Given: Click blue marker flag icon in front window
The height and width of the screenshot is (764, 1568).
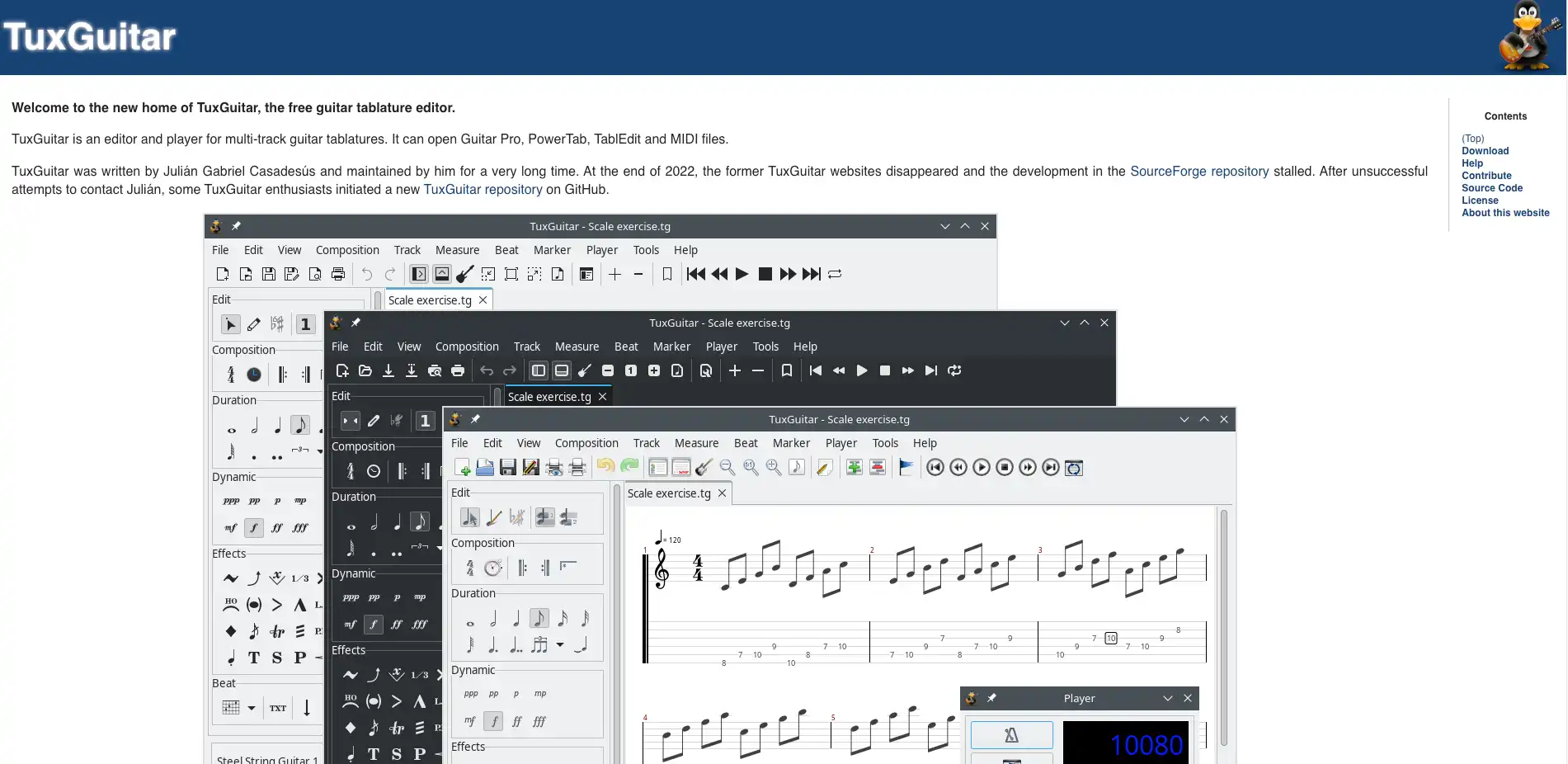Looking at the screenshot, I should [906, 468].
